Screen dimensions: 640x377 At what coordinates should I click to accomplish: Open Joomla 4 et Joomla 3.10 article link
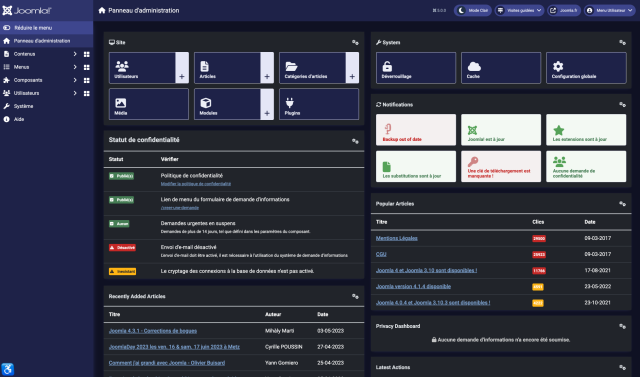[x=426, y=271]
